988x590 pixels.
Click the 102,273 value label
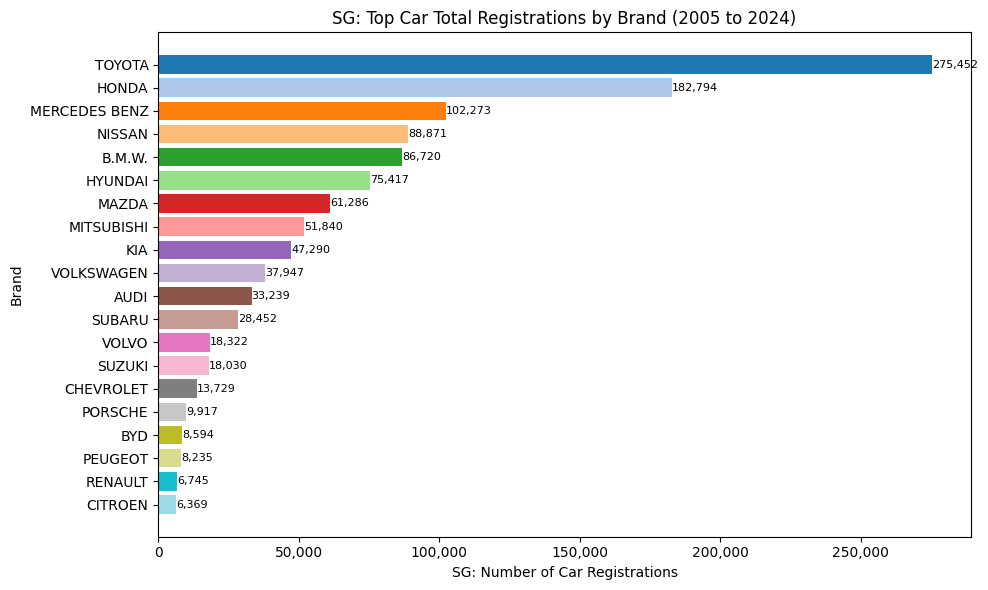pyautogui.click(x=468, y=110)
